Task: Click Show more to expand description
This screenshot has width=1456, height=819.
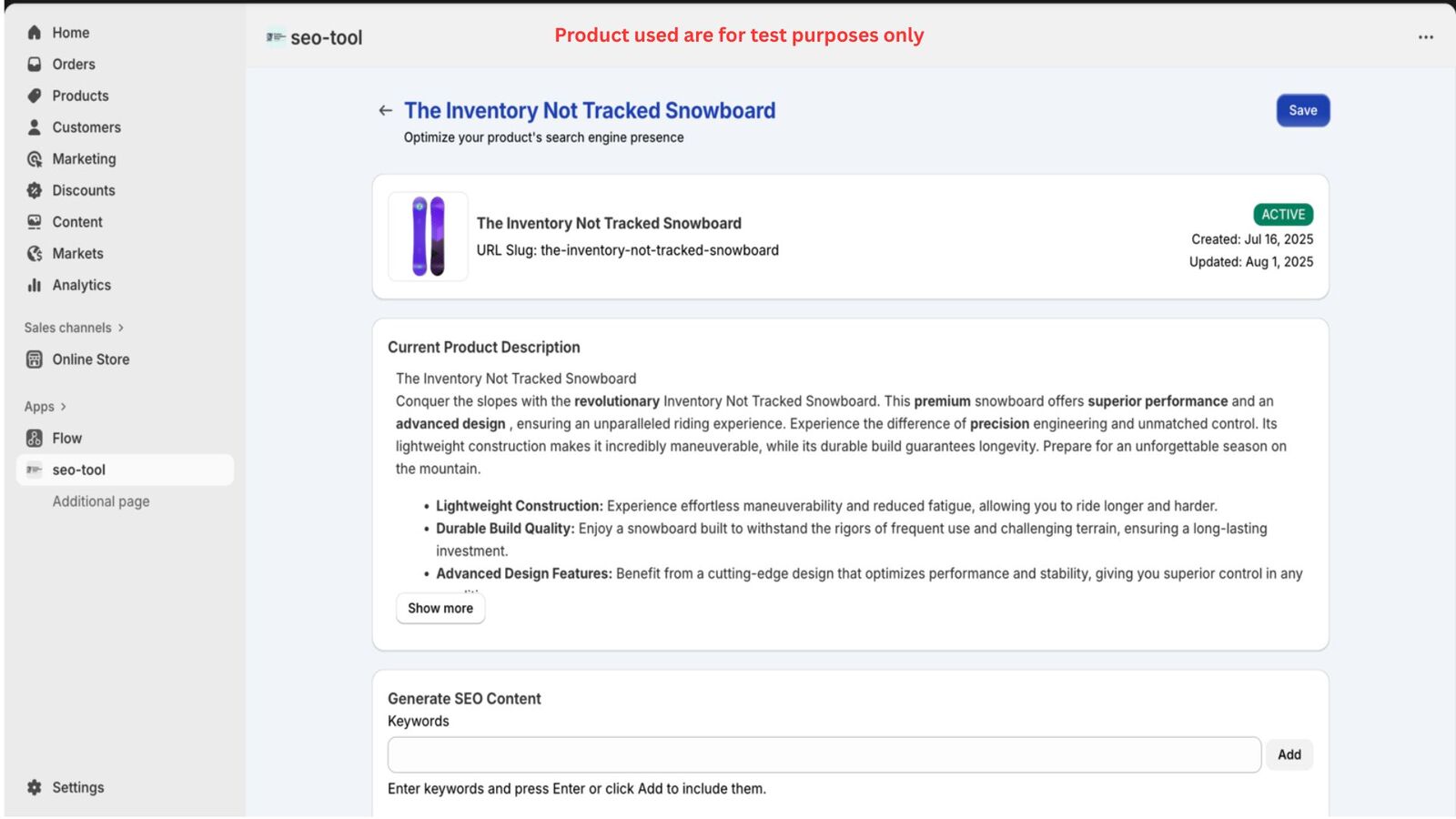Action: 440,608
